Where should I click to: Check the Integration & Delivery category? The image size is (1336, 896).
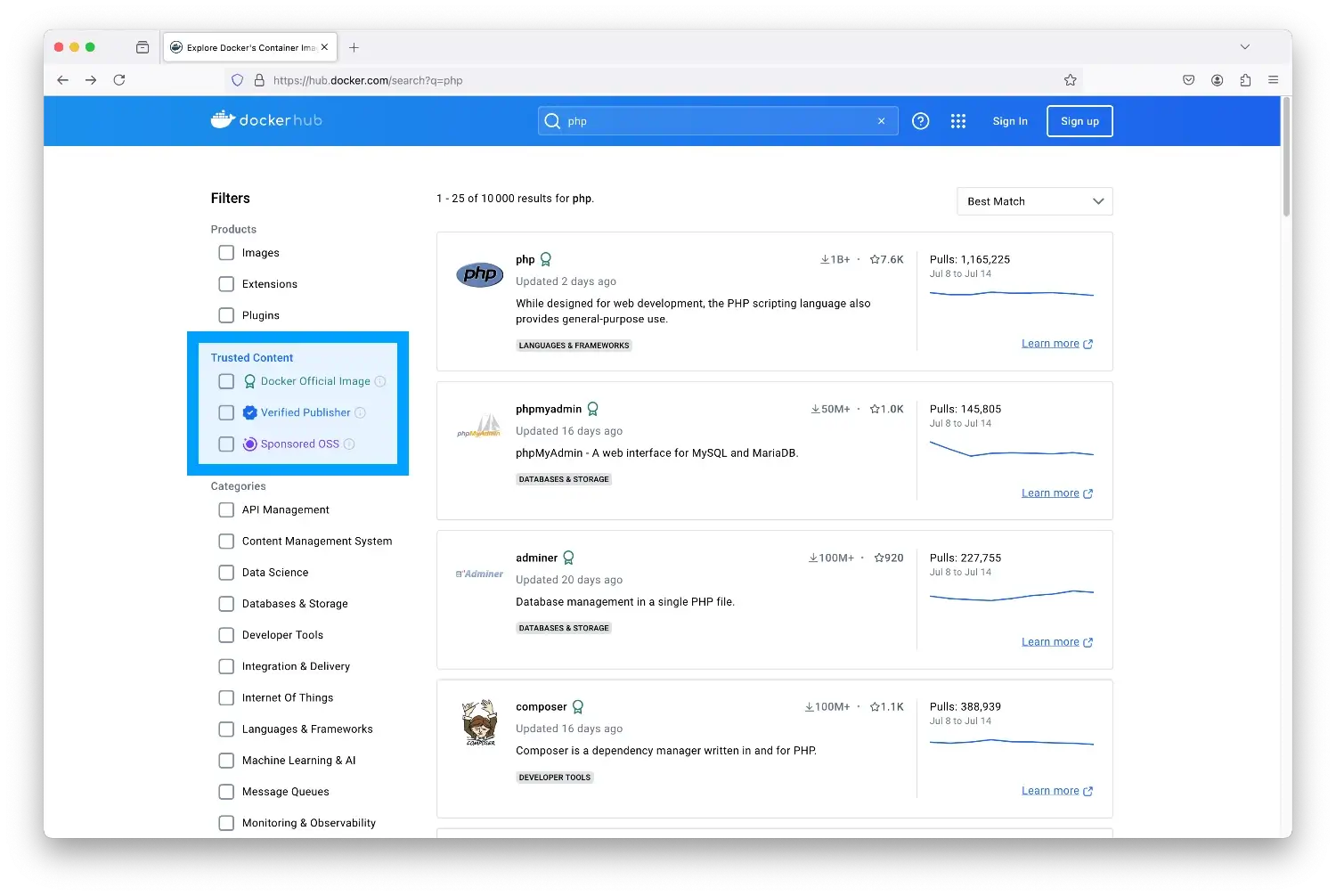[226, 666]
